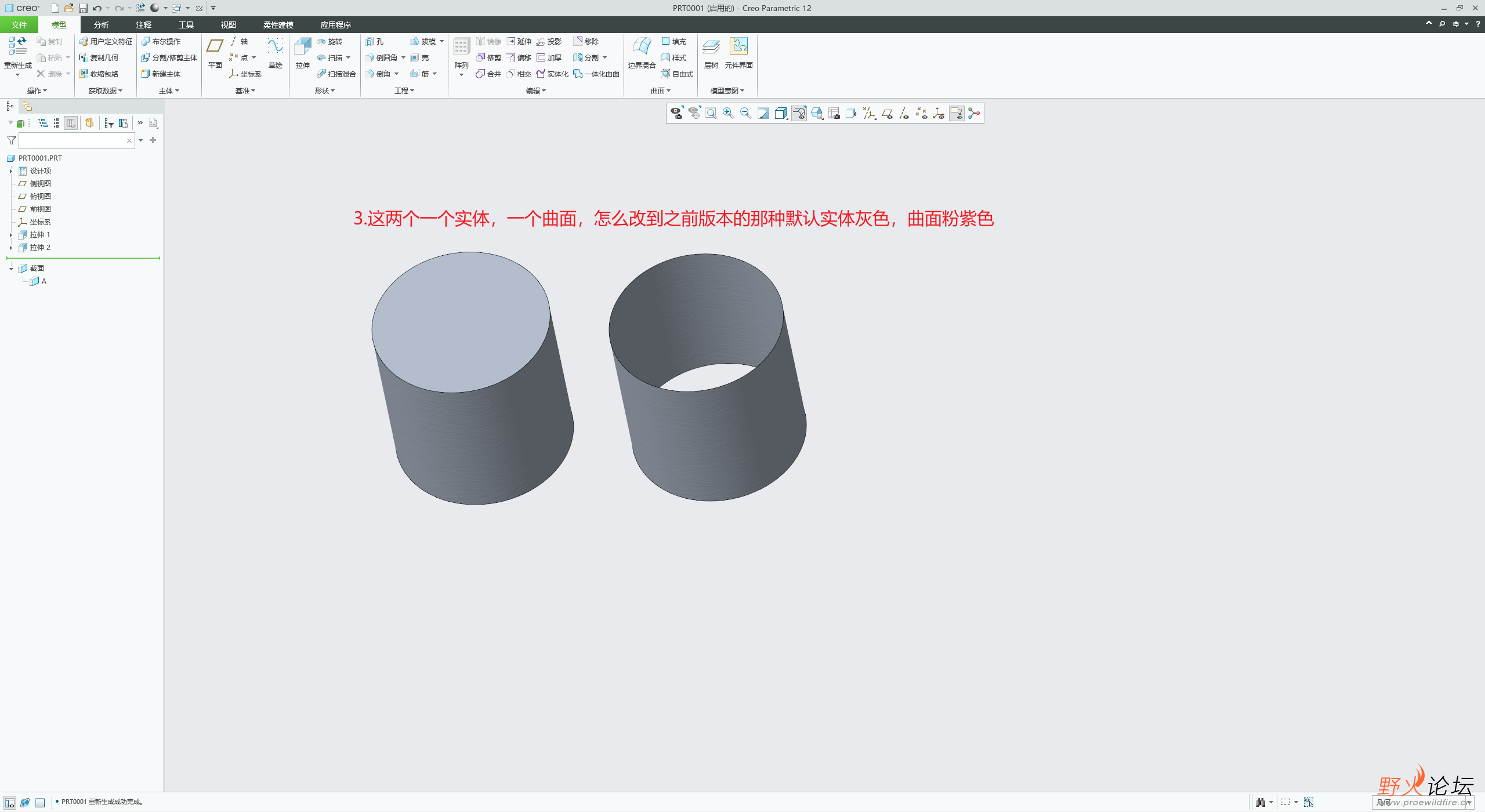Viewport: 1485px width, 812px height.
Task: Expand the 拉伸 1 feature node
Action: coord(11,235)
